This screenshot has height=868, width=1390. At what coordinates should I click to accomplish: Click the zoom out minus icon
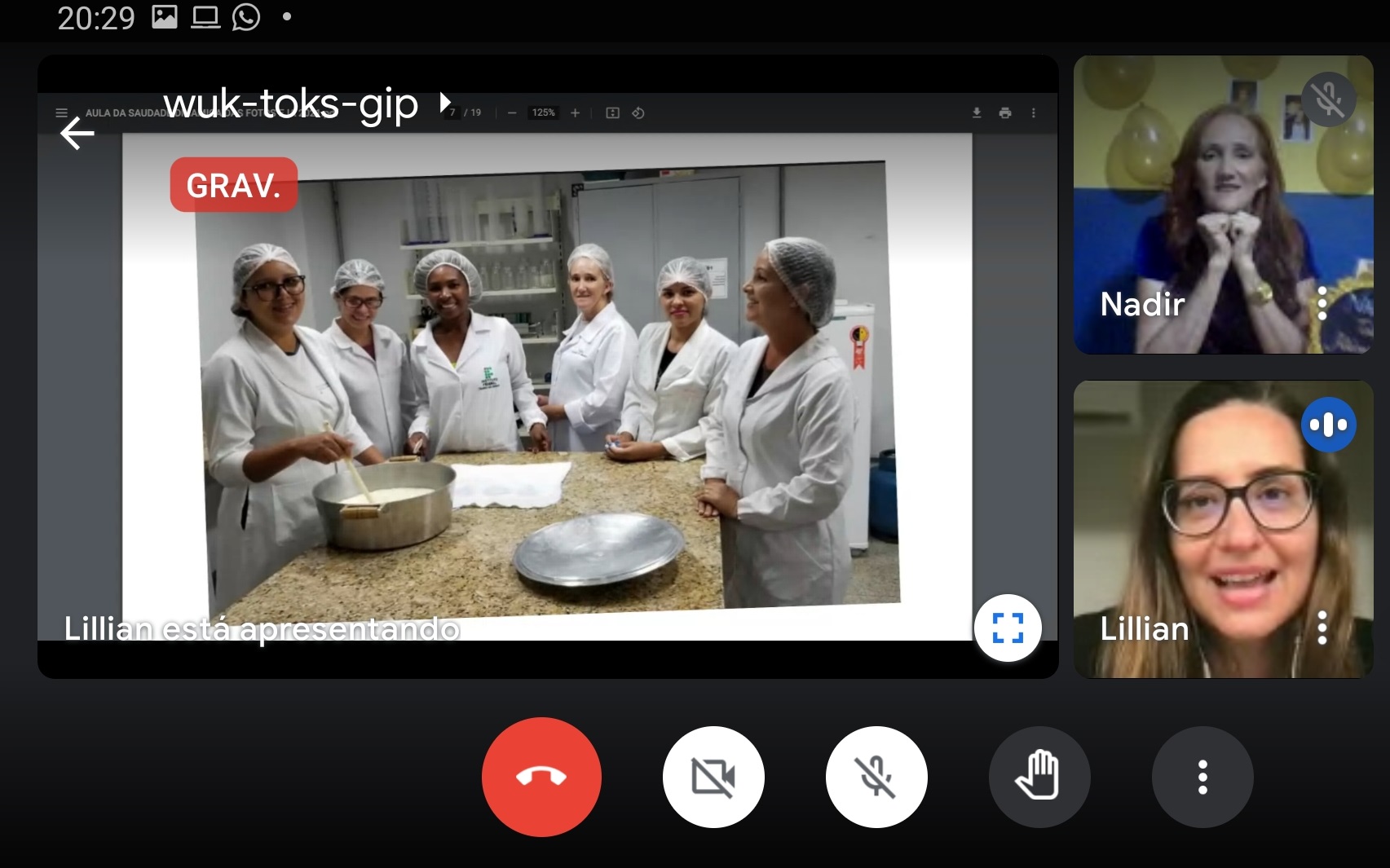(512, 112)
